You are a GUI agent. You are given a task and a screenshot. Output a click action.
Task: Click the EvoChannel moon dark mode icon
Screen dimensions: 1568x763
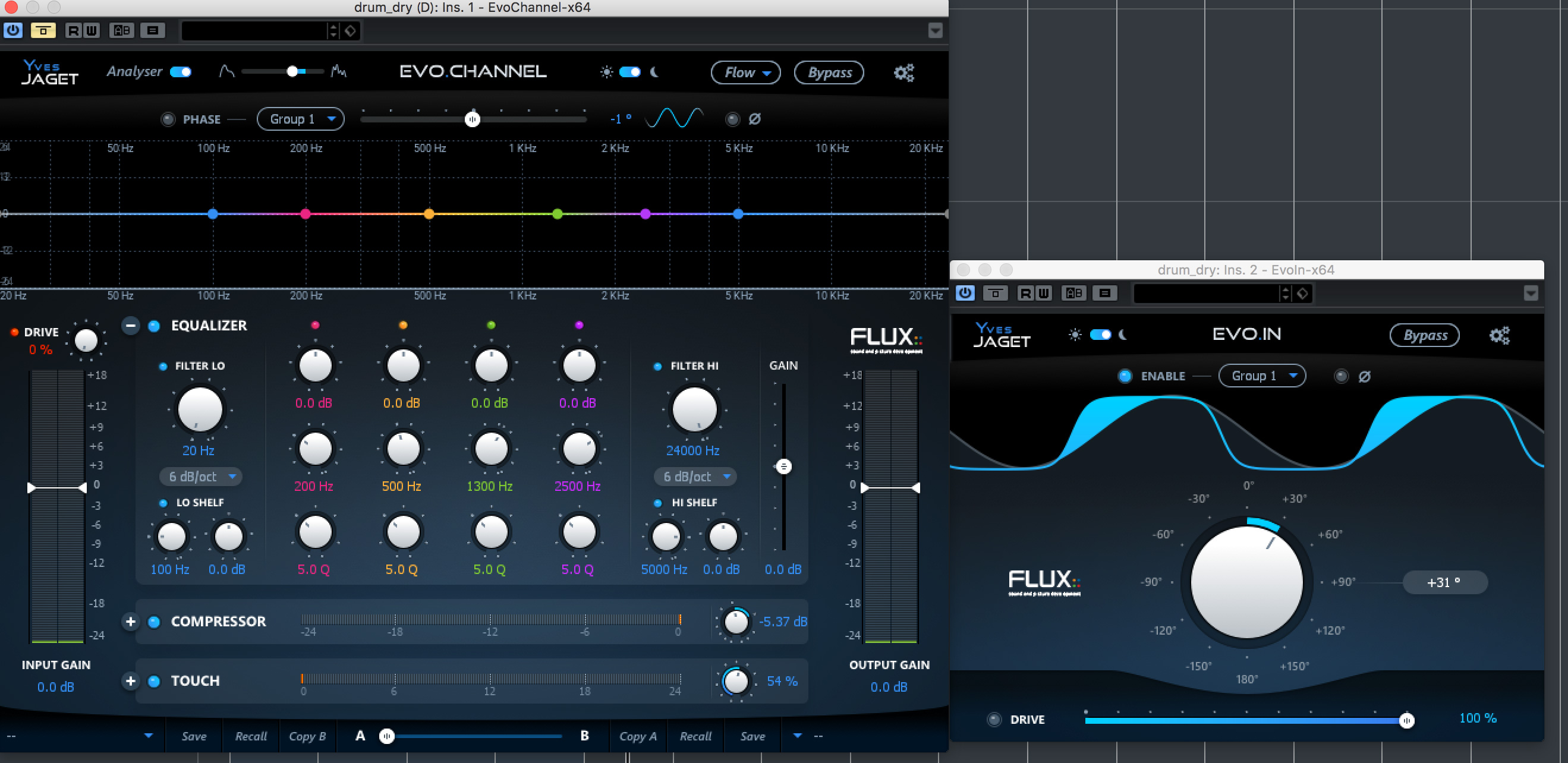click(x=654, y=72)
